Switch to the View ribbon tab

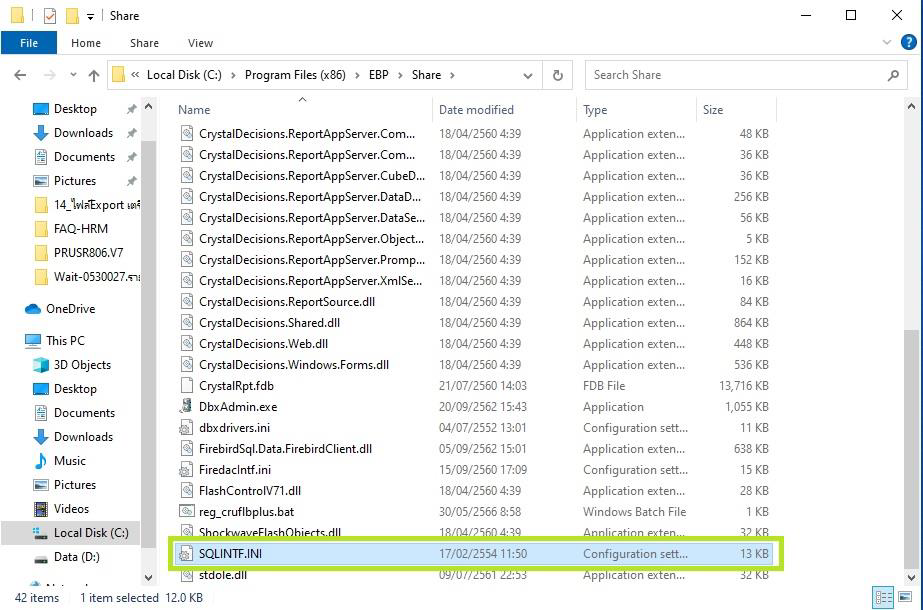(200, 43)
